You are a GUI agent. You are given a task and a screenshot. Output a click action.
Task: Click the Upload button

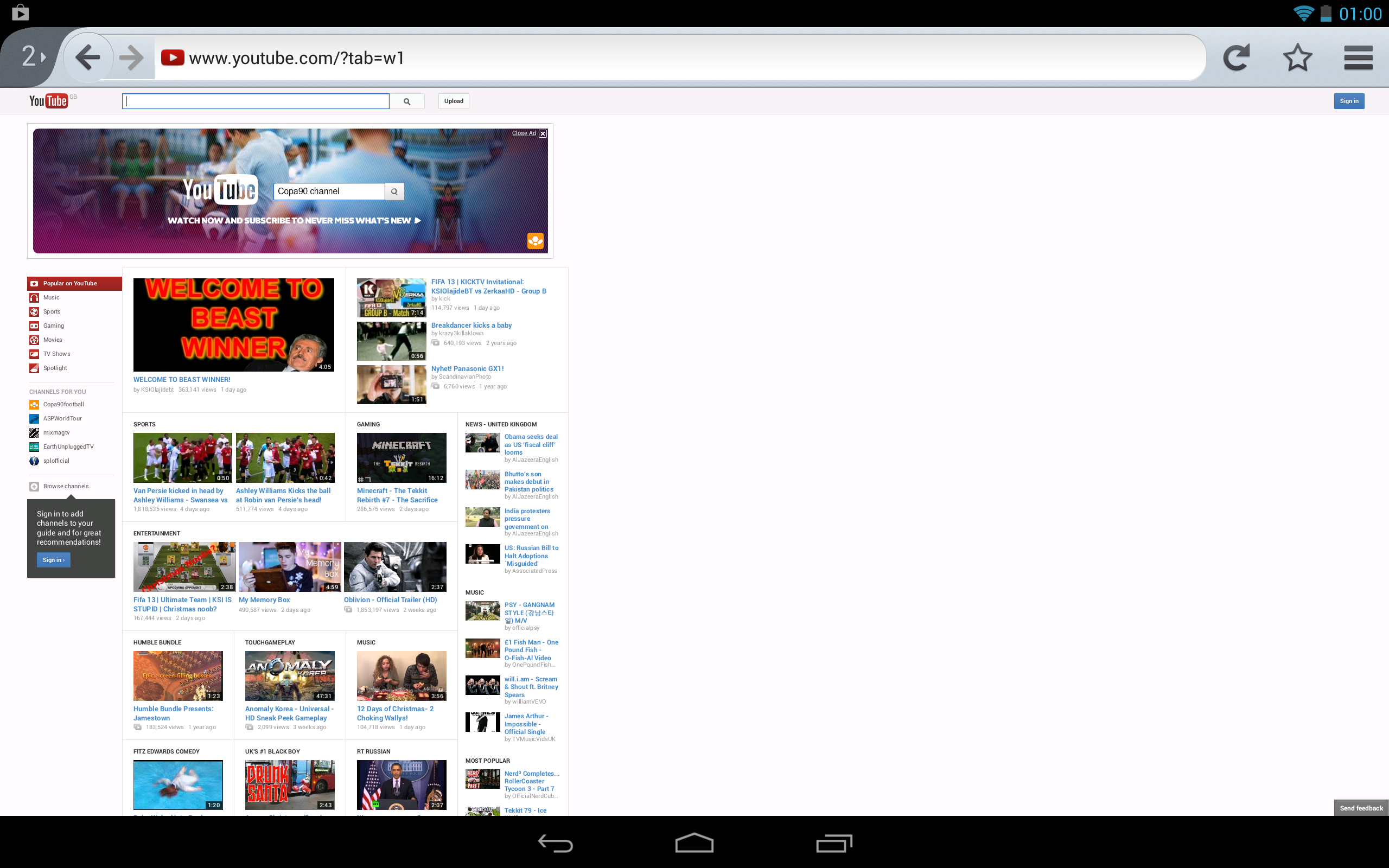(x=454, y=101)
